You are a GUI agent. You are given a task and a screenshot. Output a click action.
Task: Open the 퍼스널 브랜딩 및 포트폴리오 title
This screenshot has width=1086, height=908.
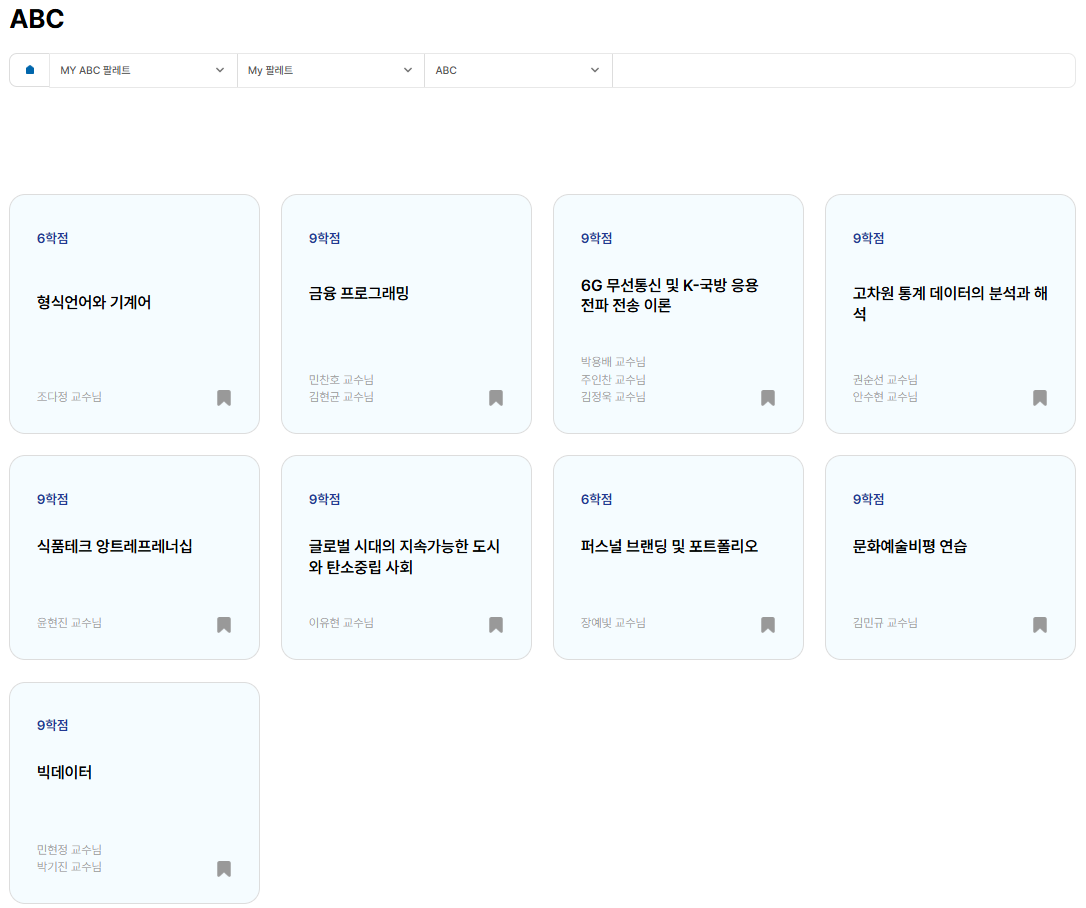coord(670,546)
